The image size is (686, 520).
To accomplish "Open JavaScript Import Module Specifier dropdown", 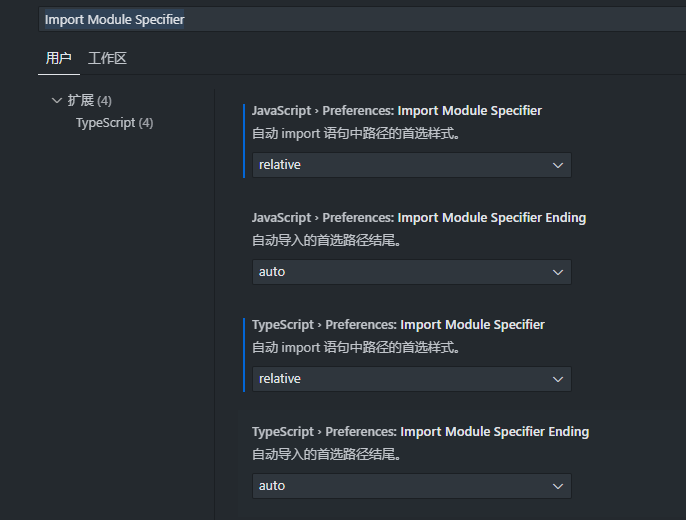I will (411, 165).
